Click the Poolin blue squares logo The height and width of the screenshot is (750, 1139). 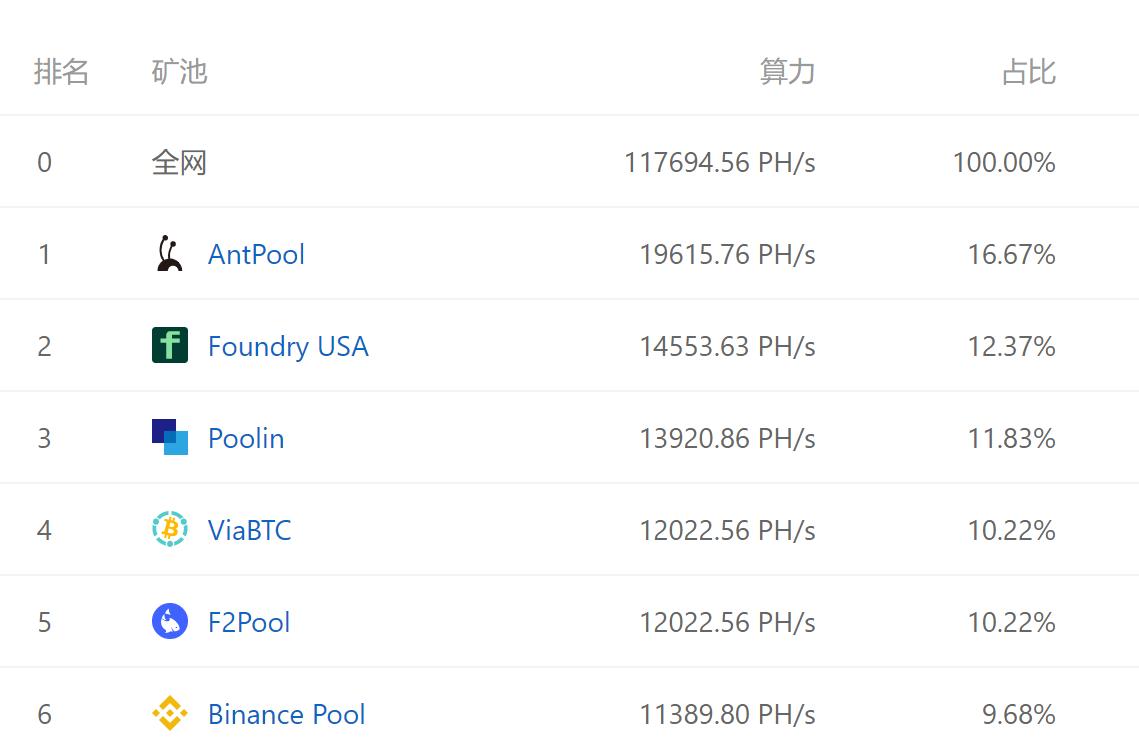(x=169, y=437)
